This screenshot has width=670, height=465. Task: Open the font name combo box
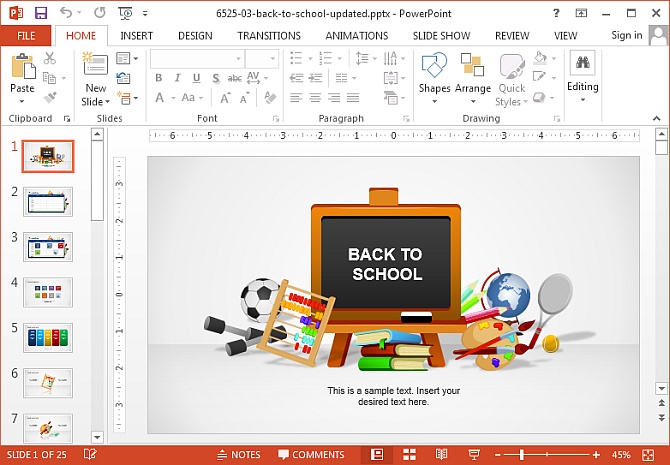tap(197, 59)
